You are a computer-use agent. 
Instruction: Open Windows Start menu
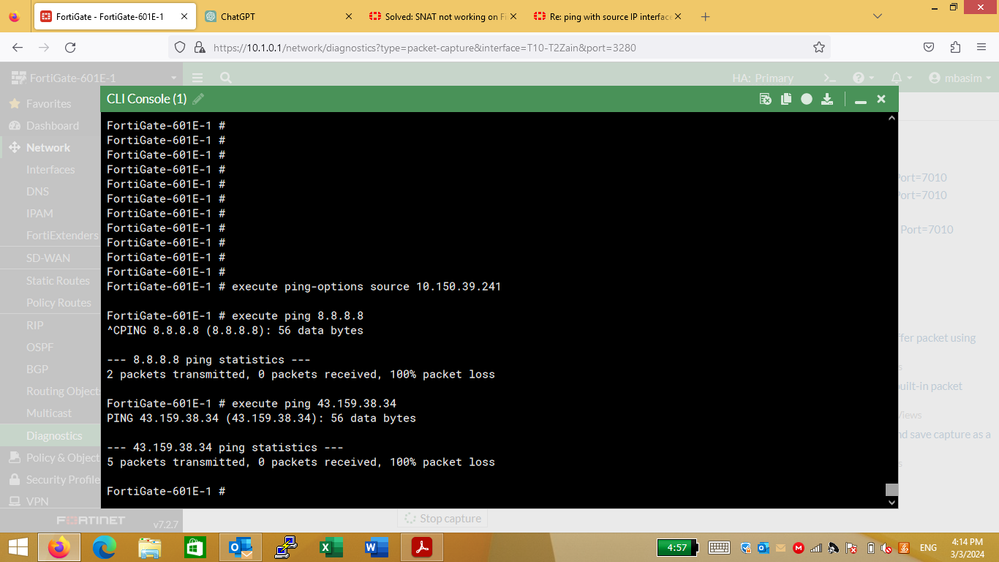pos(18,547)
